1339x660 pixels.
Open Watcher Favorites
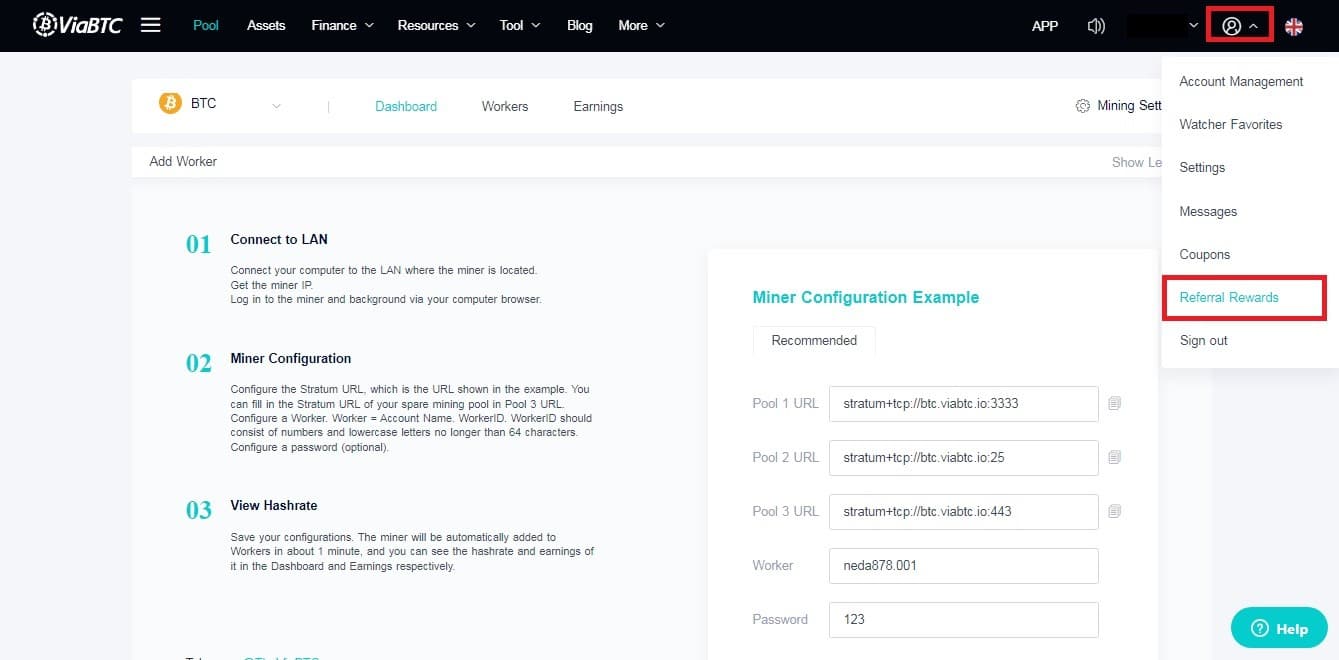click(x=1231, y=124)
